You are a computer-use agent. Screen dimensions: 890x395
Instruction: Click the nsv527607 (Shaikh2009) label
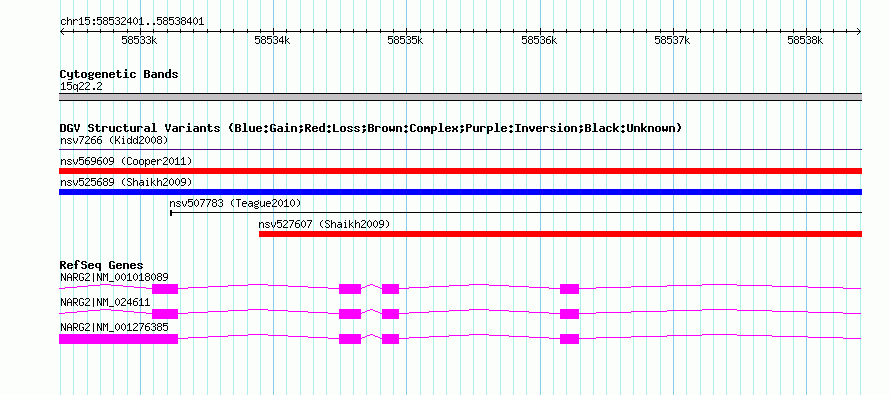coord(325,224)
